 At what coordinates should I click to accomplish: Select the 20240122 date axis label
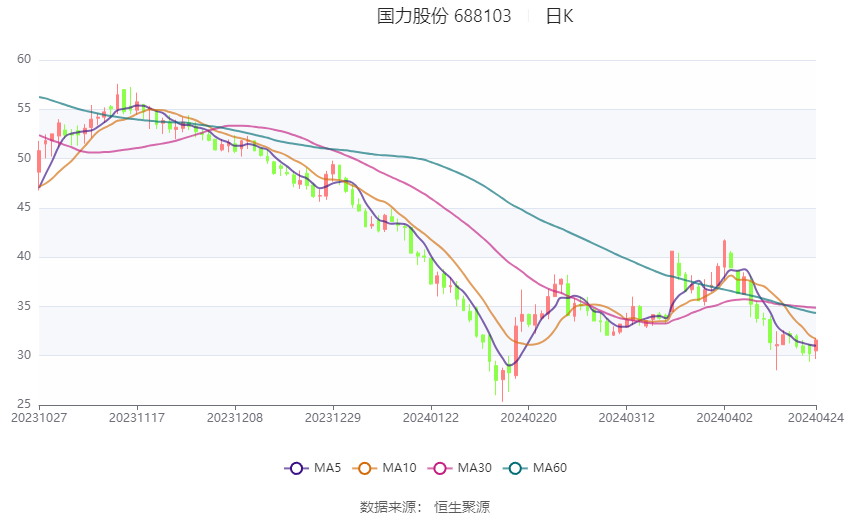[430, 418]
